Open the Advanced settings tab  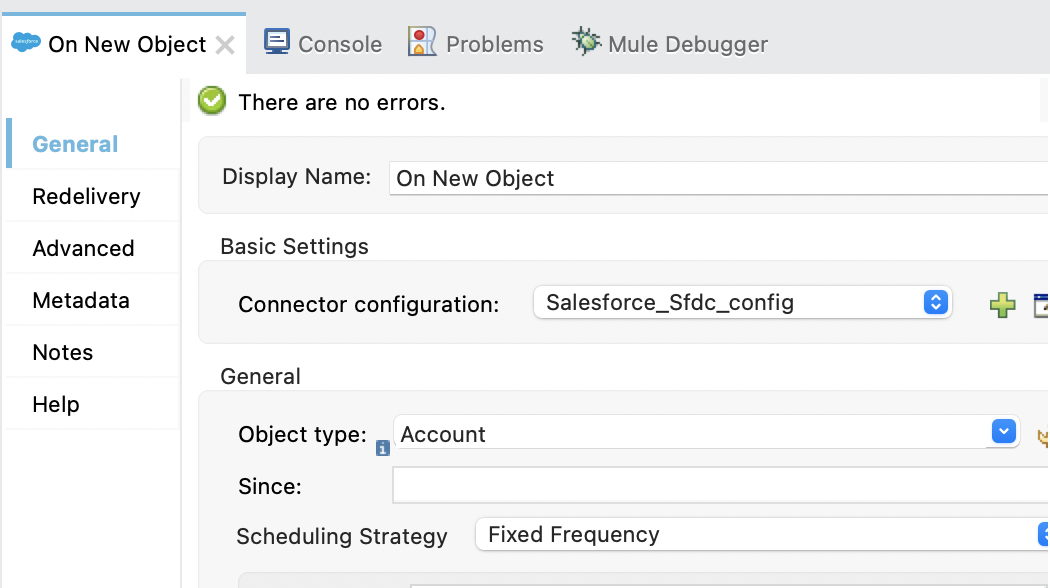tap(83, 248)
